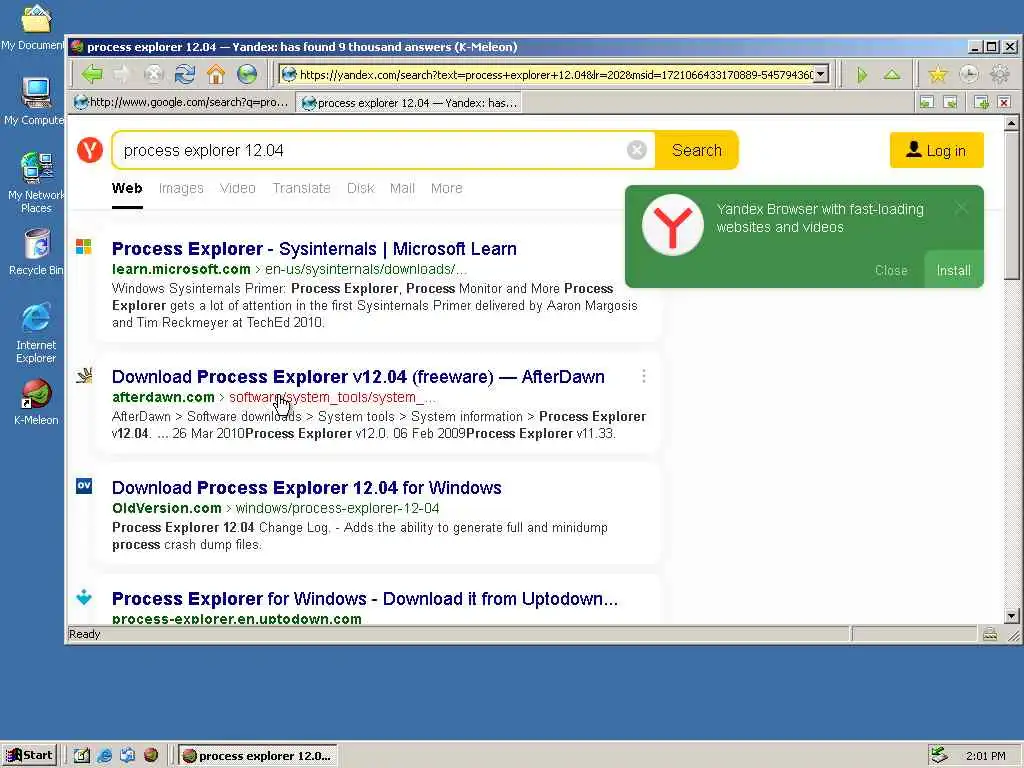
Task: Go back with the green arrow button
Action: click(92, 74)
